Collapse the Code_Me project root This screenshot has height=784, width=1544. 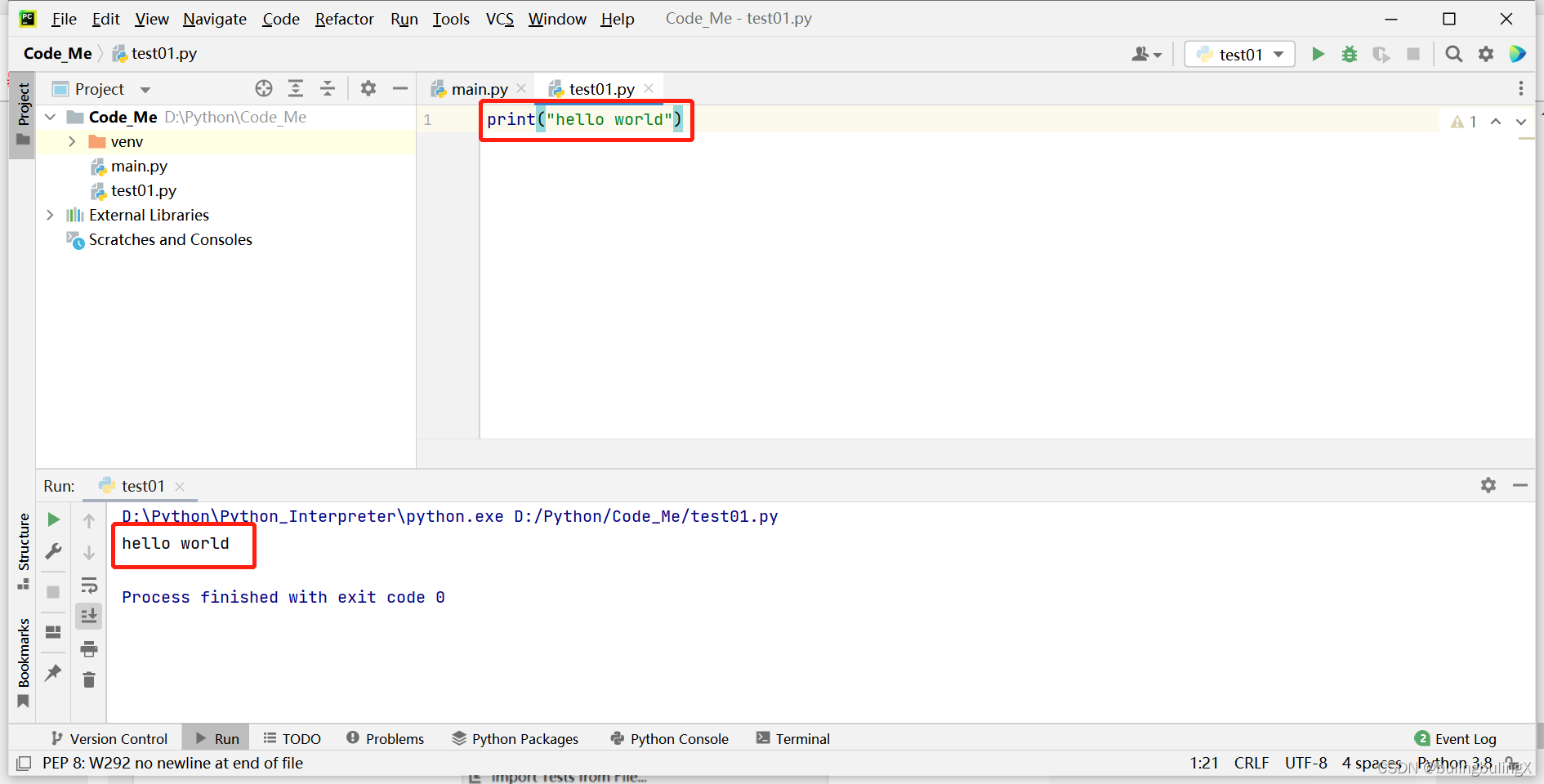51,117
